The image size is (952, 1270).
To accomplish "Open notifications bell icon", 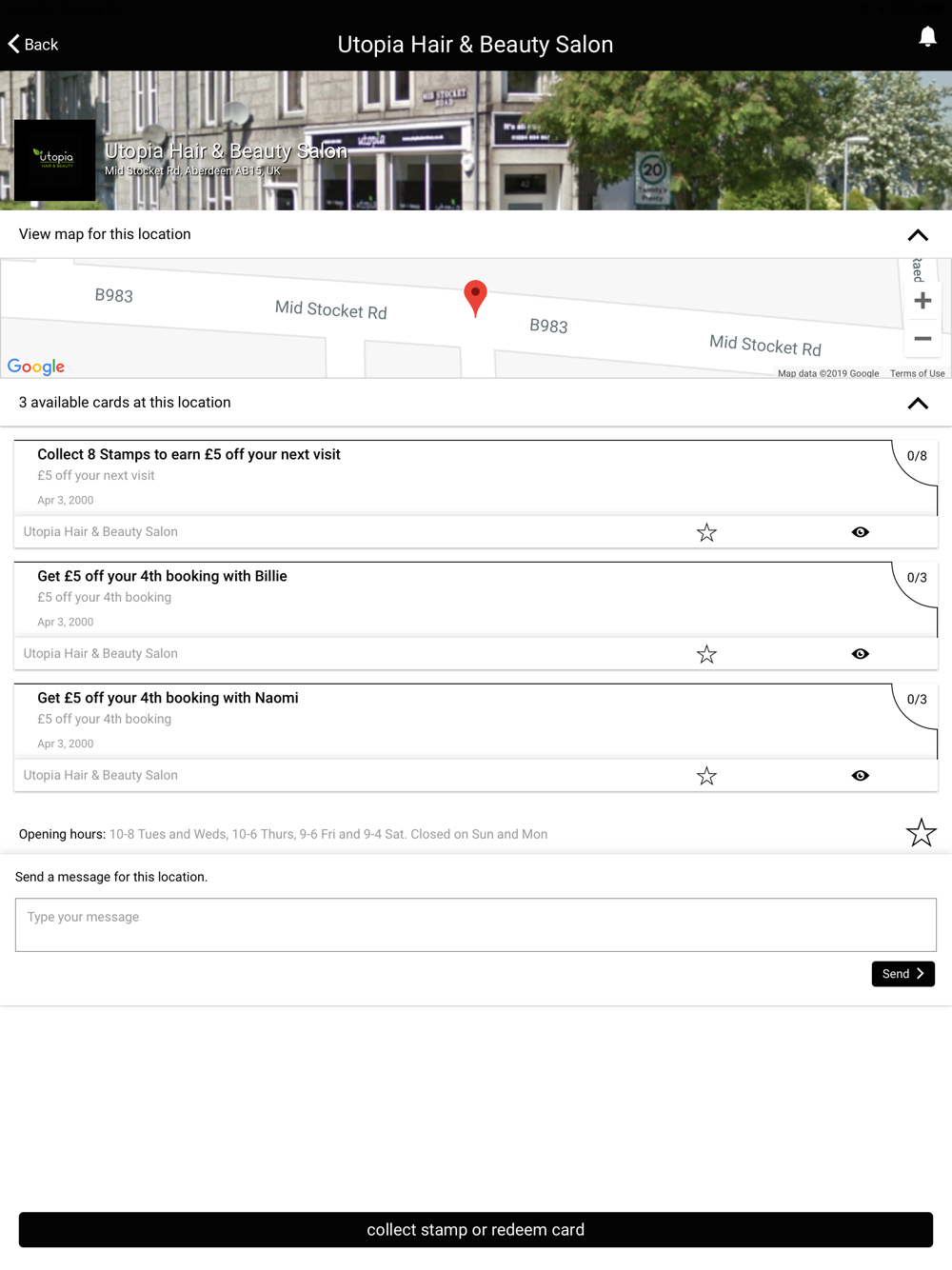I will tap(927, 36).
